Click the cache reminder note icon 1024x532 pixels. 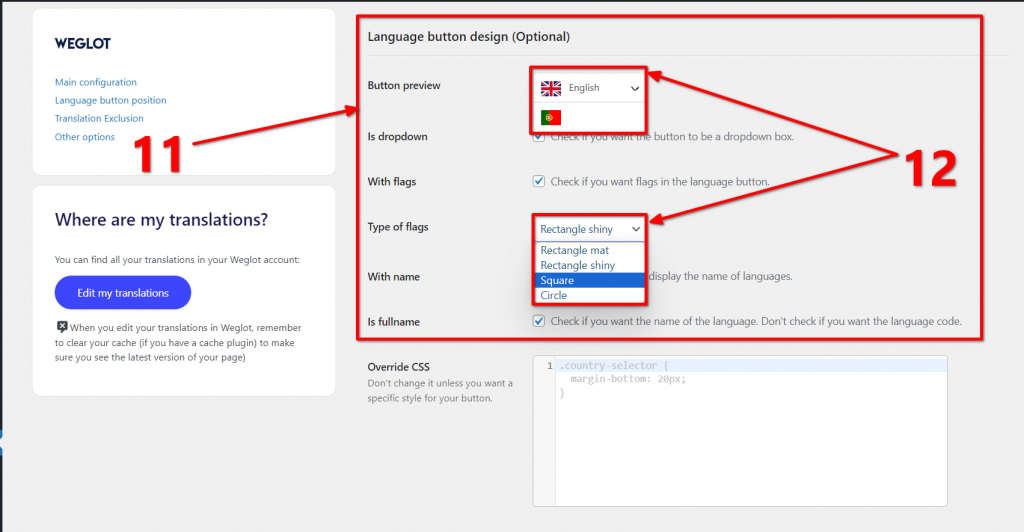click(x=61, y=327)
